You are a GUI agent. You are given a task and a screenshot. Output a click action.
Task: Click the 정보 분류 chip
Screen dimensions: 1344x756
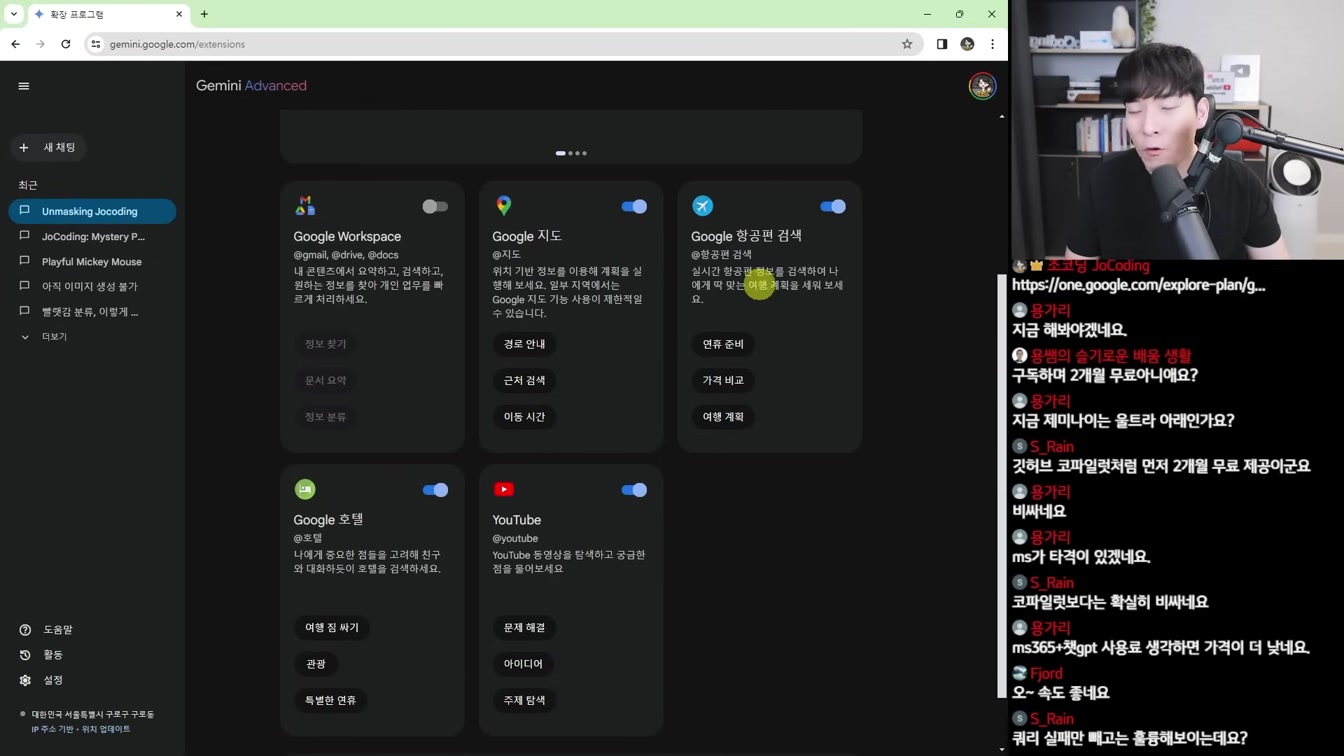point(326,417)
